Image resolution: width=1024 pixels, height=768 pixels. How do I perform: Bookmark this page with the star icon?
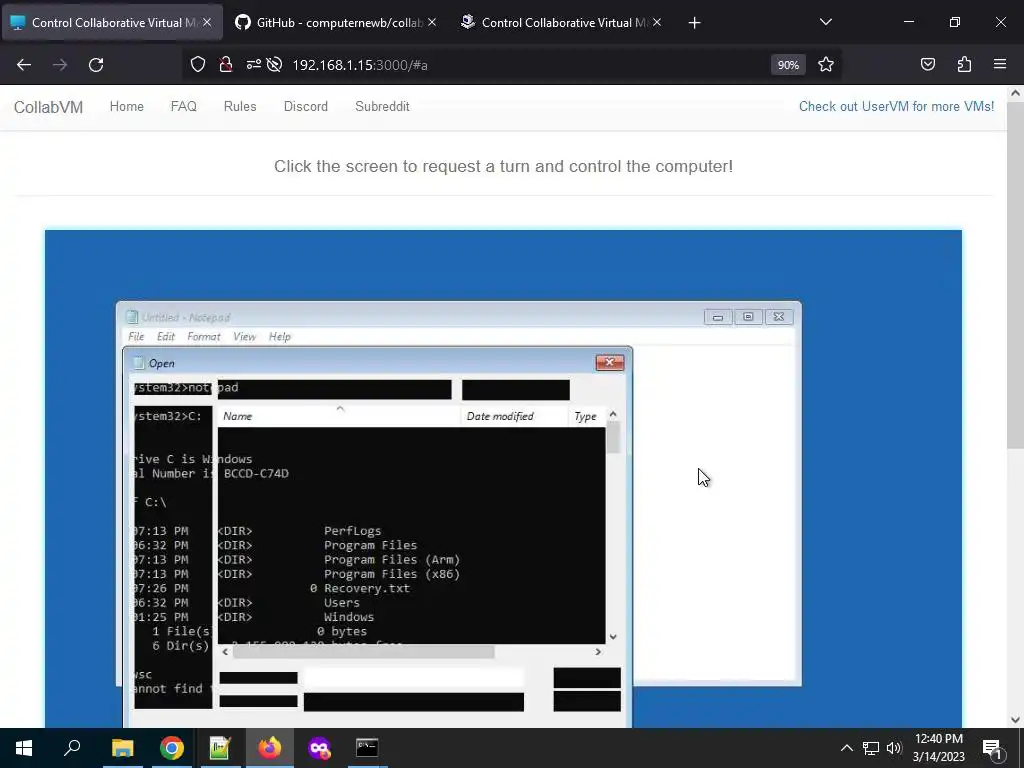coord(825,64)
